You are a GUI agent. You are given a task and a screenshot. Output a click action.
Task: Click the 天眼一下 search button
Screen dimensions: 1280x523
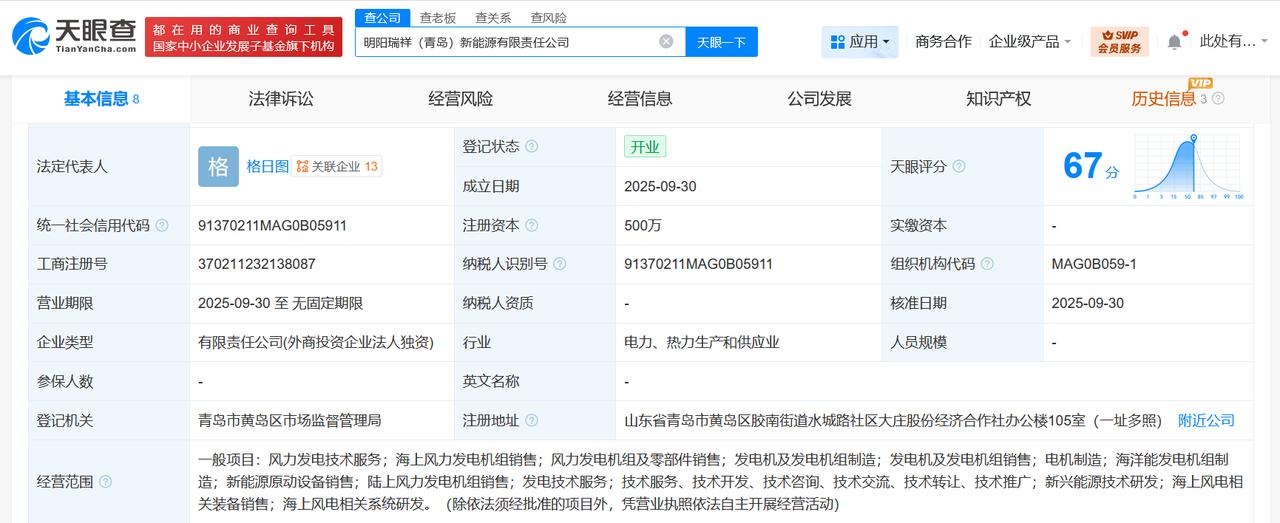[x=721, y=42]
